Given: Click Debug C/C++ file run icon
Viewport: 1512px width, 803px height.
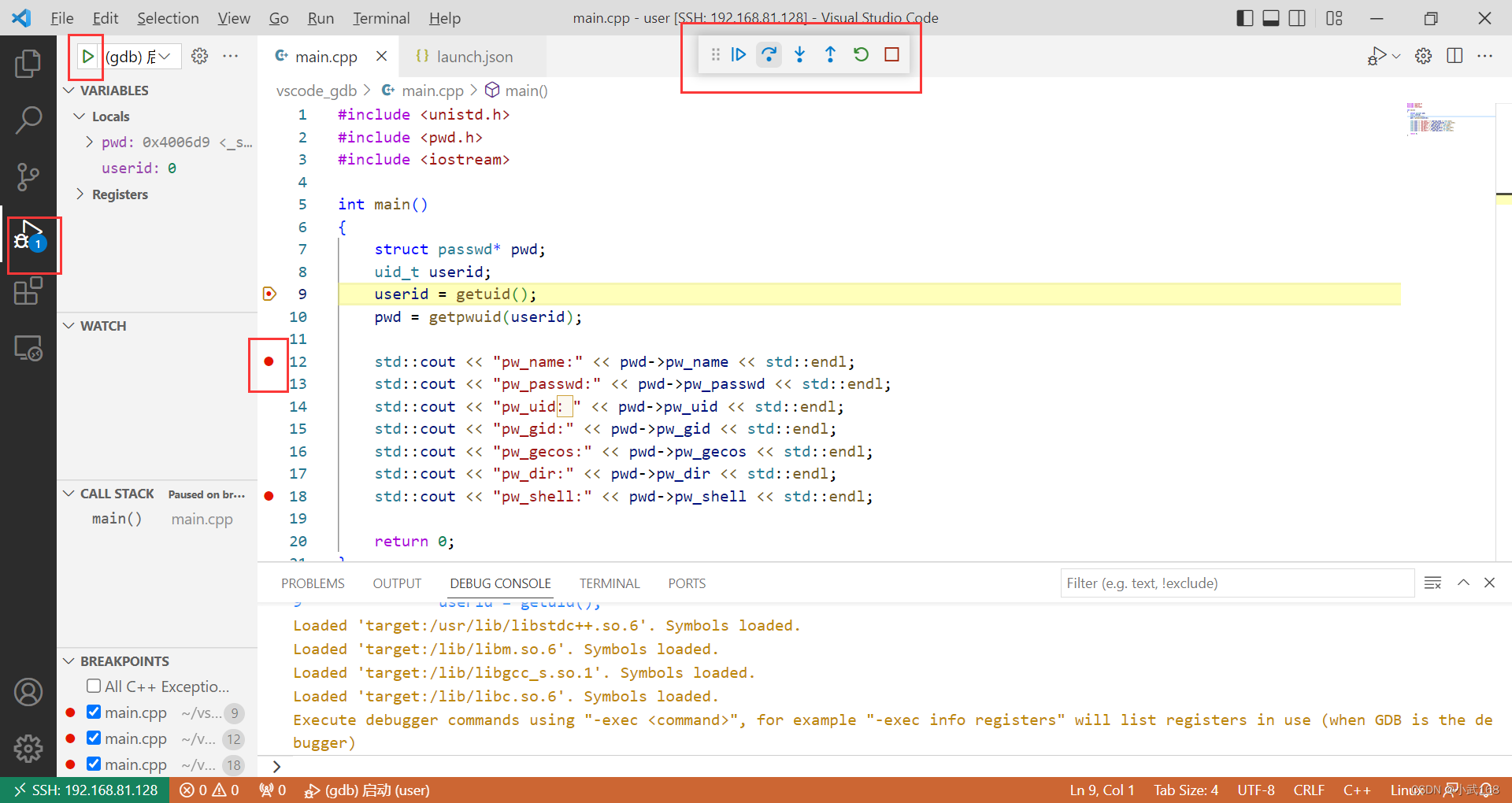Looking at the screenshot, I should click(1377, 56).
